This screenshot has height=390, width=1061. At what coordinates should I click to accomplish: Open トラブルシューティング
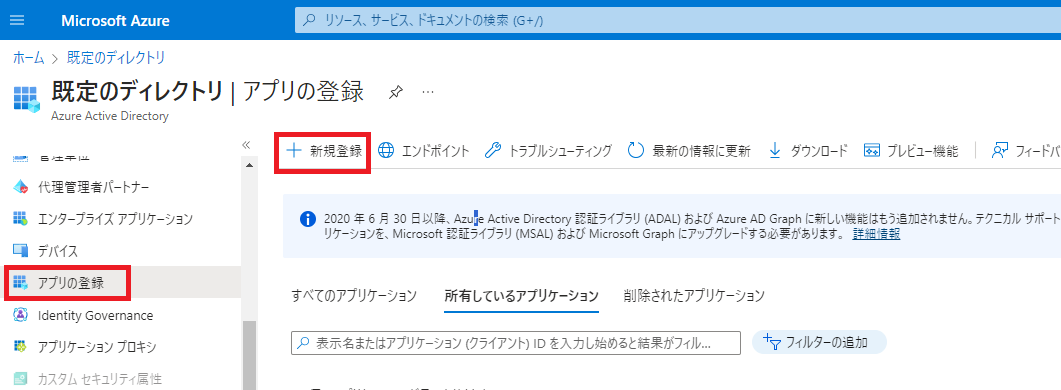tap(548, 151)
